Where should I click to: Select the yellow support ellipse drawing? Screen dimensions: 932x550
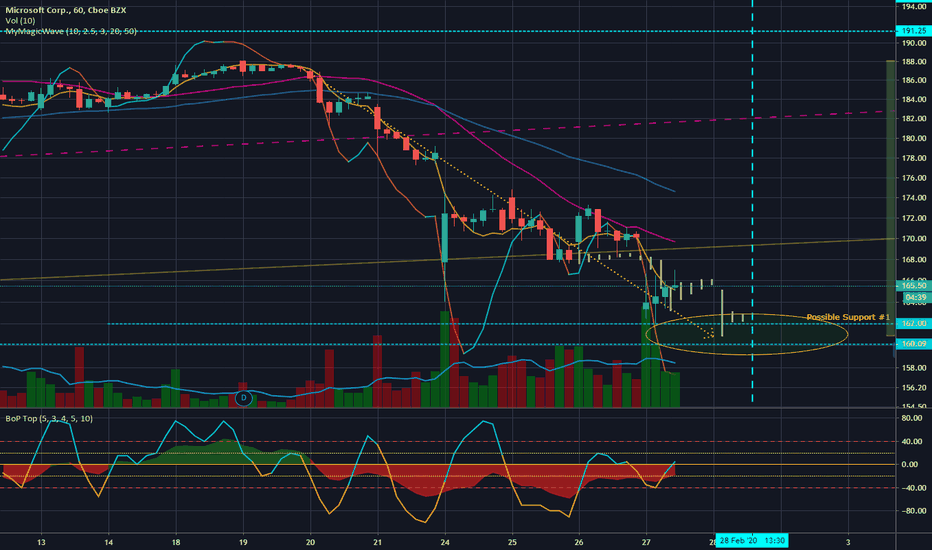[x=747, y=334]
